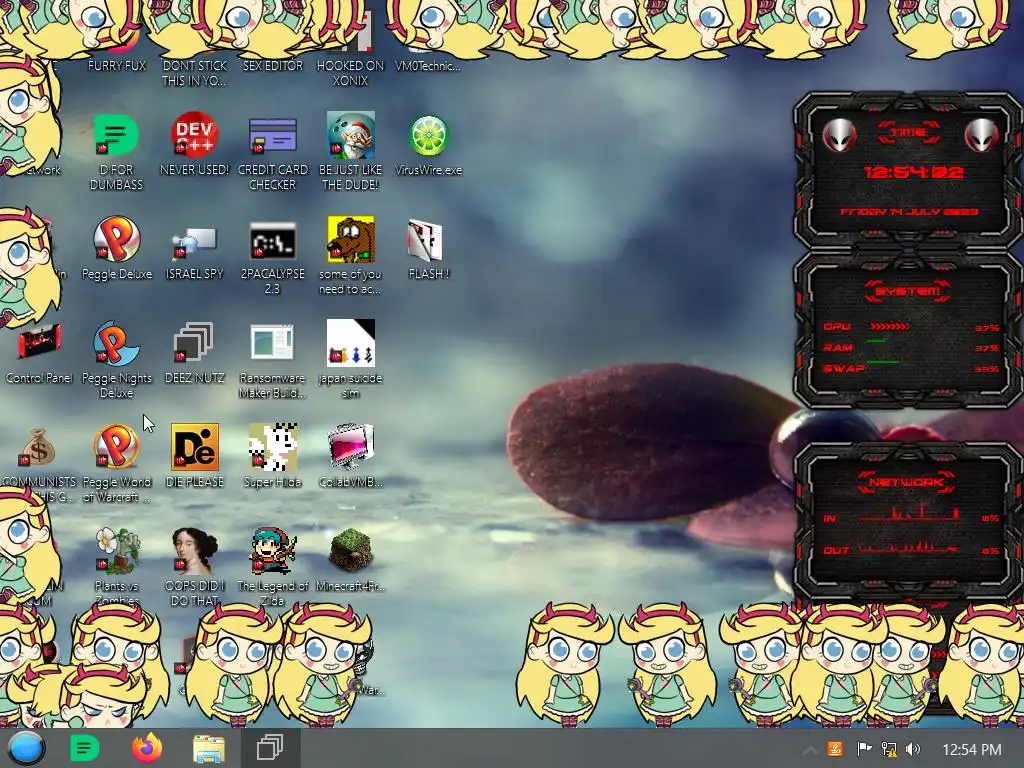The image size is (1024, 768).
Task: Click the 12:54 PM taskbar clock
Action: pos(972,750)
